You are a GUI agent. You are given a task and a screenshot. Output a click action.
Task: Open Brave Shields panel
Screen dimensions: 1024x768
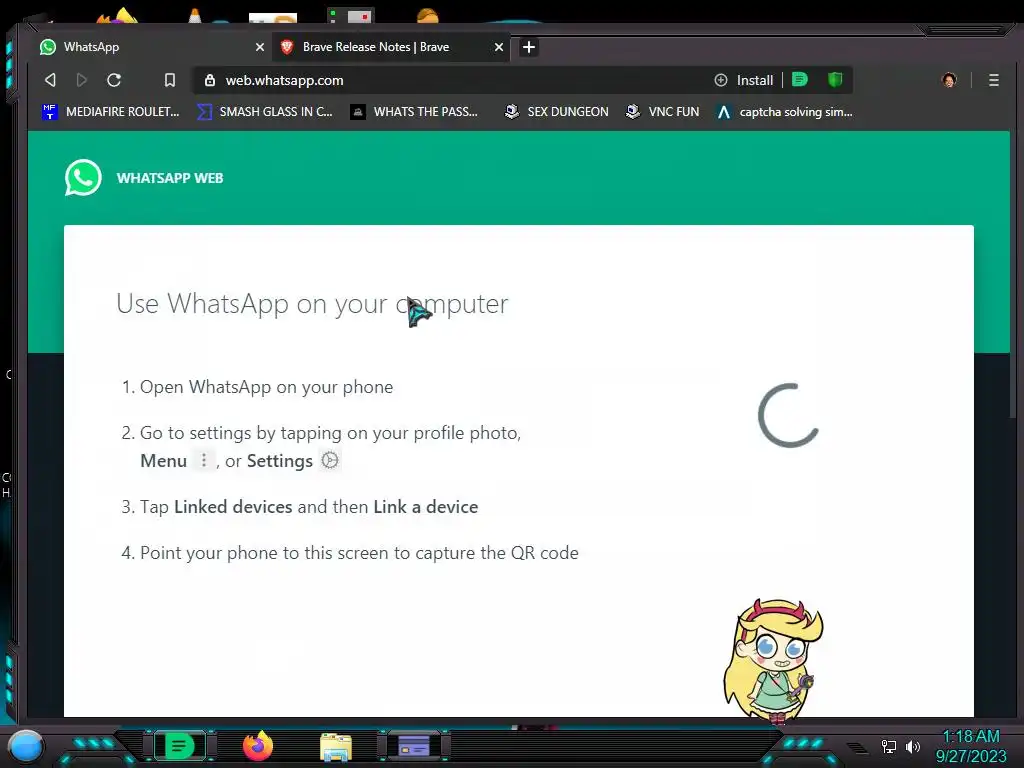point(835,80)
